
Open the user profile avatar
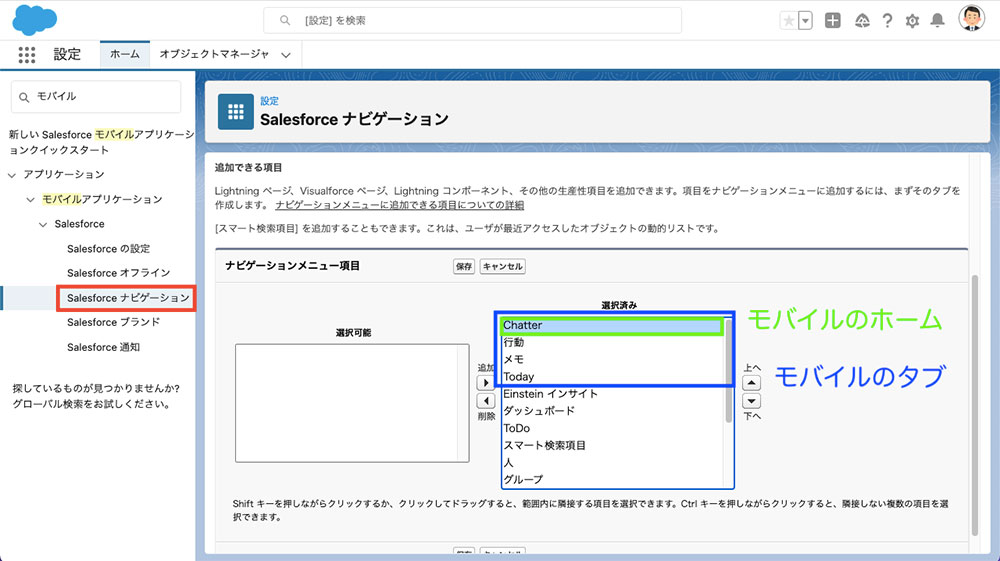tap(971, 18)
